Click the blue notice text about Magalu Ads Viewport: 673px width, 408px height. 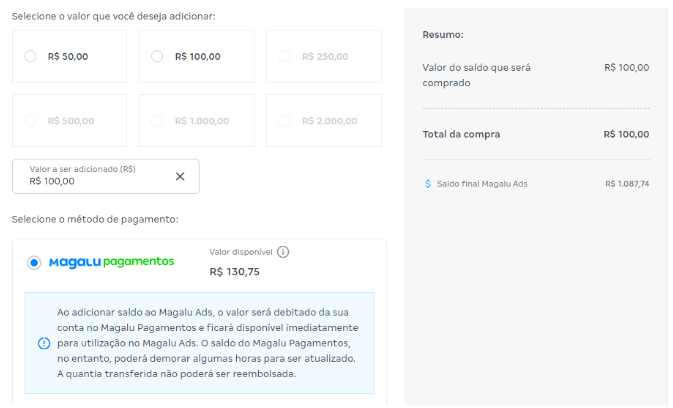coord(208,343)
